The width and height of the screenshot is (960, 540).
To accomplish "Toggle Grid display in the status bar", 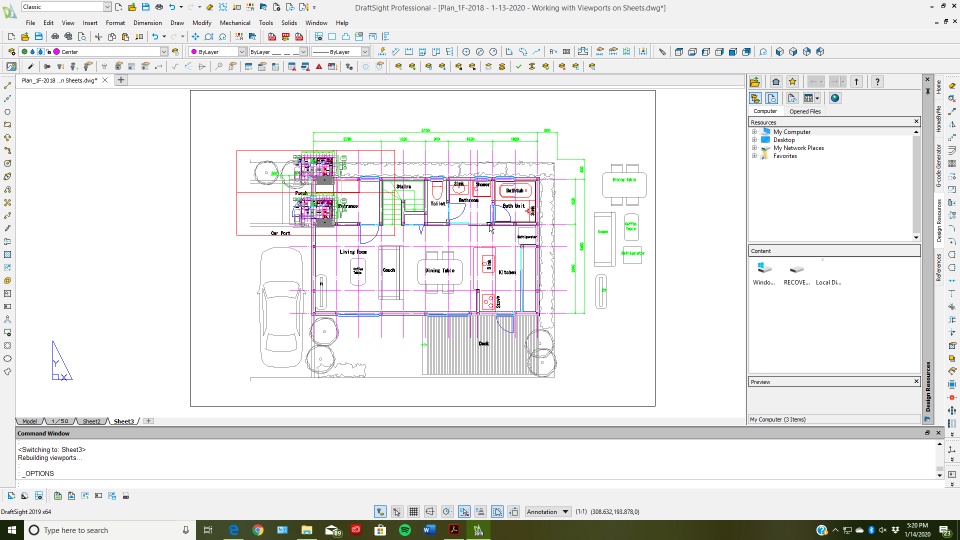I will pyautogui.click(x=413, y=511).
